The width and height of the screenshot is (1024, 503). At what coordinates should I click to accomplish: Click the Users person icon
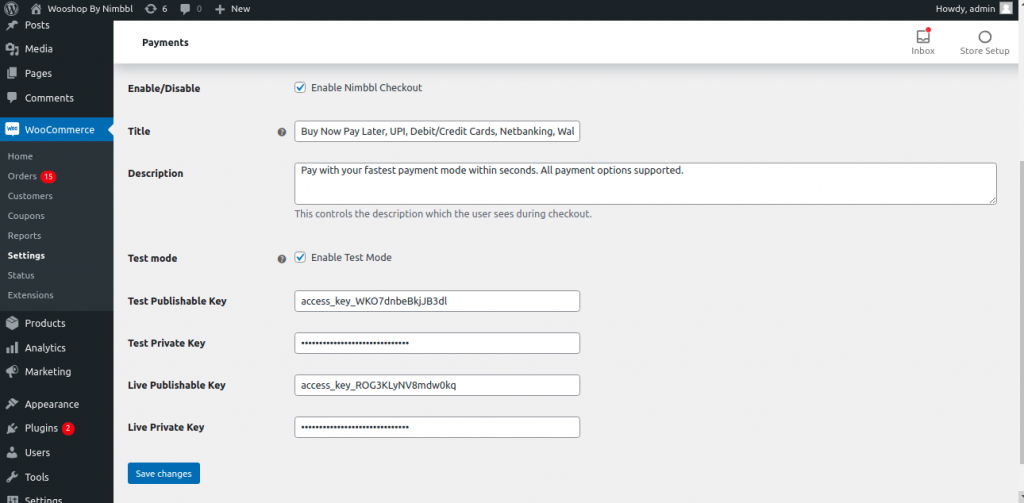point(12,453)
